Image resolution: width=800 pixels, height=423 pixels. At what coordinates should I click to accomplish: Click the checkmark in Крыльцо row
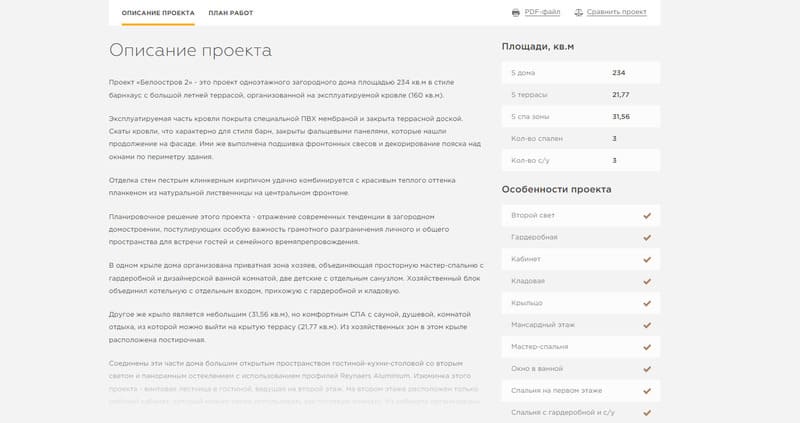click(647, 304)
